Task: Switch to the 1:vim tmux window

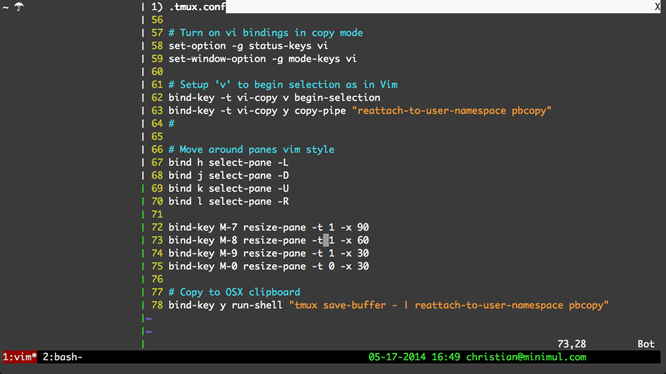Action: tap(20, 357)
